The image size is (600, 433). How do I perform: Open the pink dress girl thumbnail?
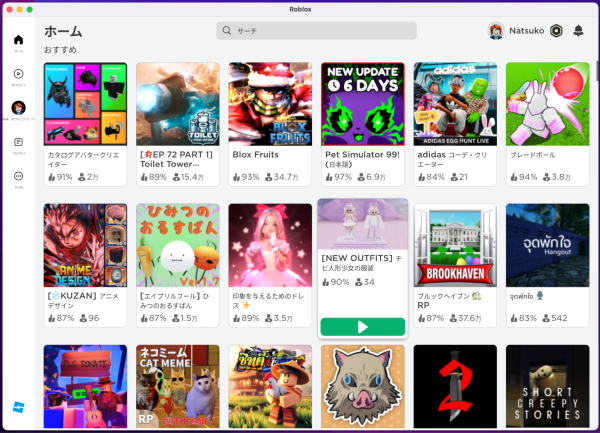[x=270, y=245]
